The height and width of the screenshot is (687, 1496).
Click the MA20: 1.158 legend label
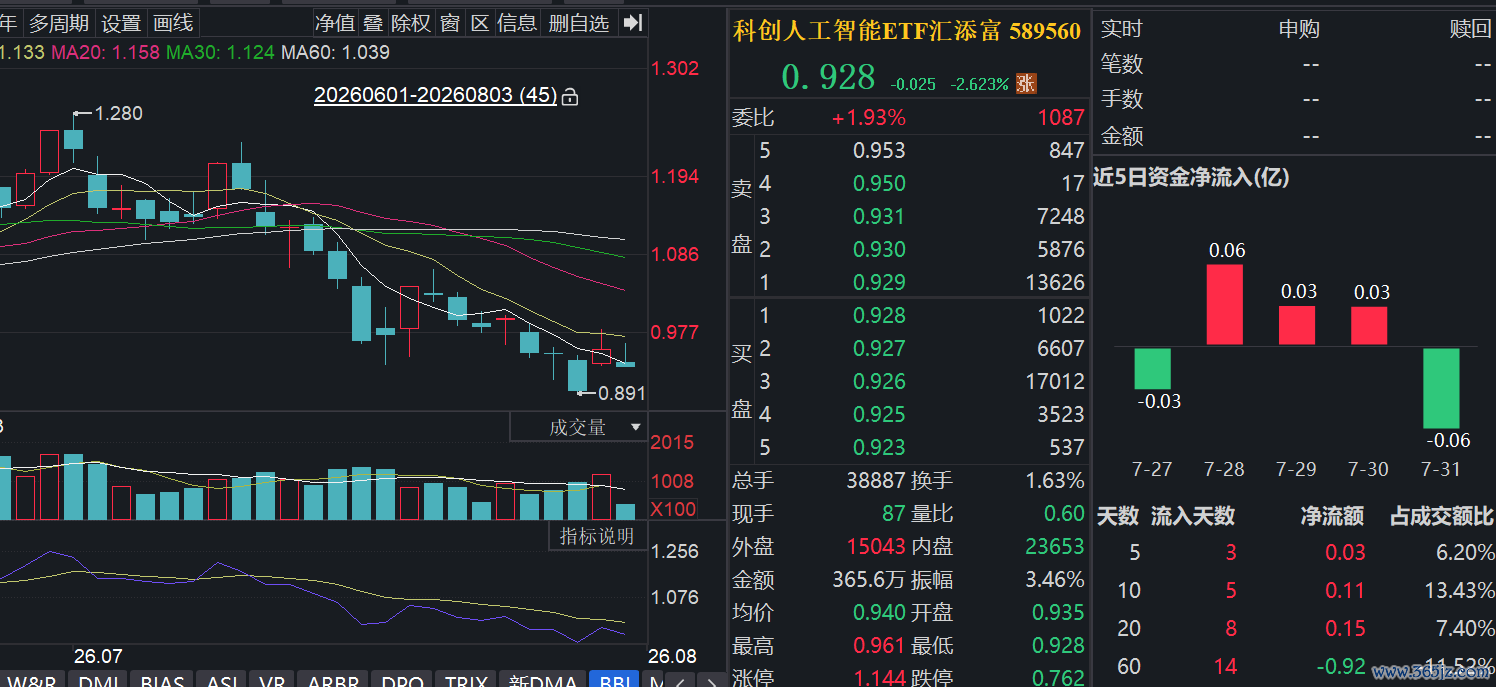pyautogui.click(x=105, y=52)
